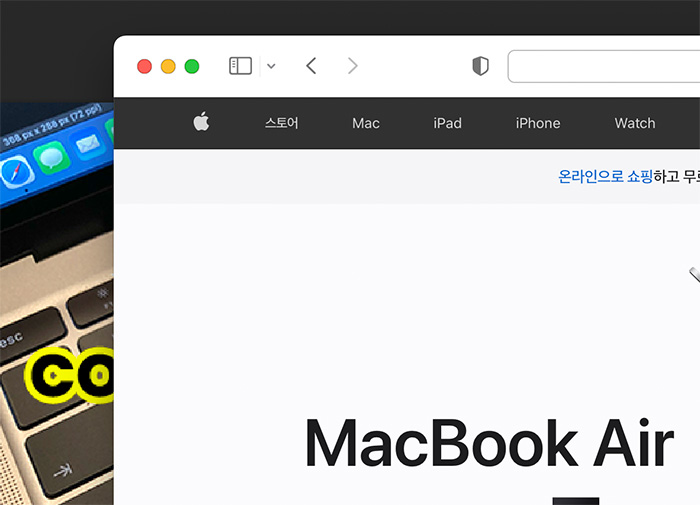
Task: Open the 스토어 menu item
Action: [281, 123]
